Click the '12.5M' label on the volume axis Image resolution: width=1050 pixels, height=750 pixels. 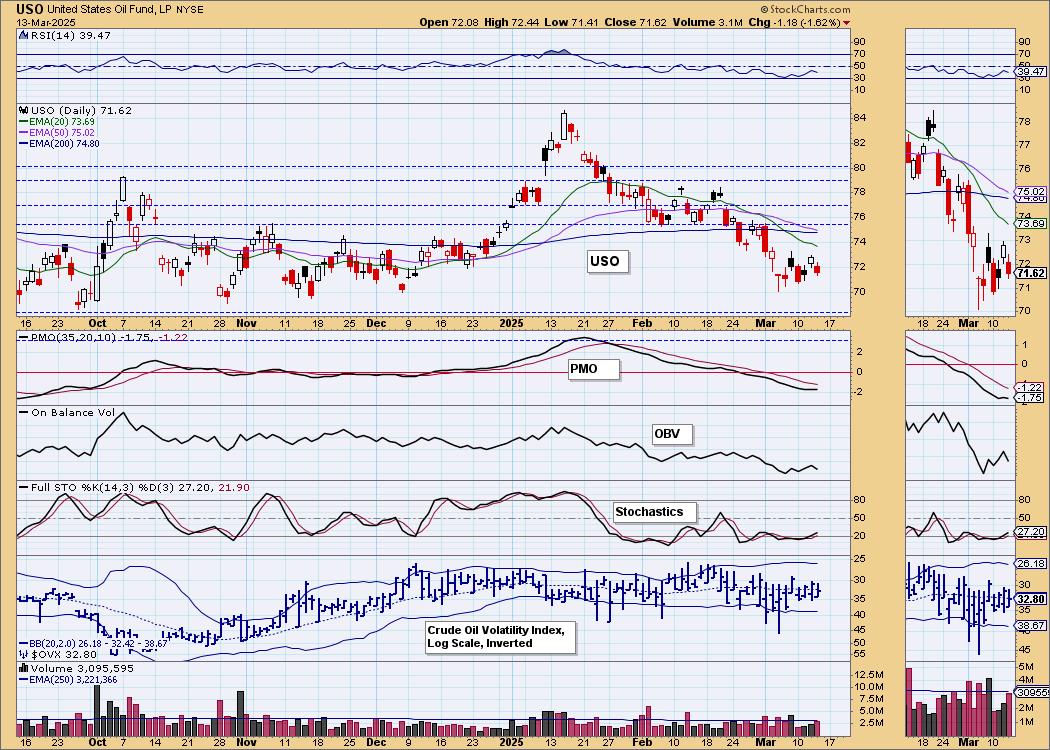(867, 674)
